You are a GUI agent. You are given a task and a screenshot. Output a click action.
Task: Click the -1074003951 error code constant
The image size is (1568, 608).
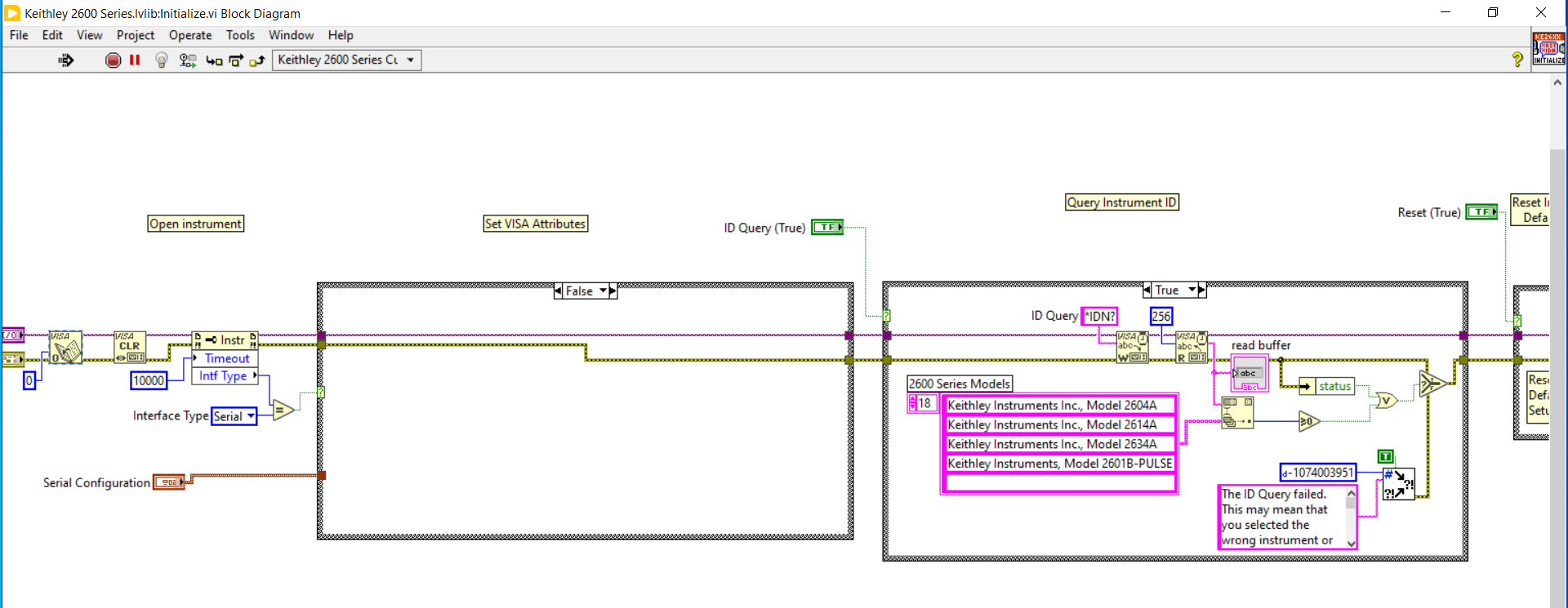pos(1318,473)
